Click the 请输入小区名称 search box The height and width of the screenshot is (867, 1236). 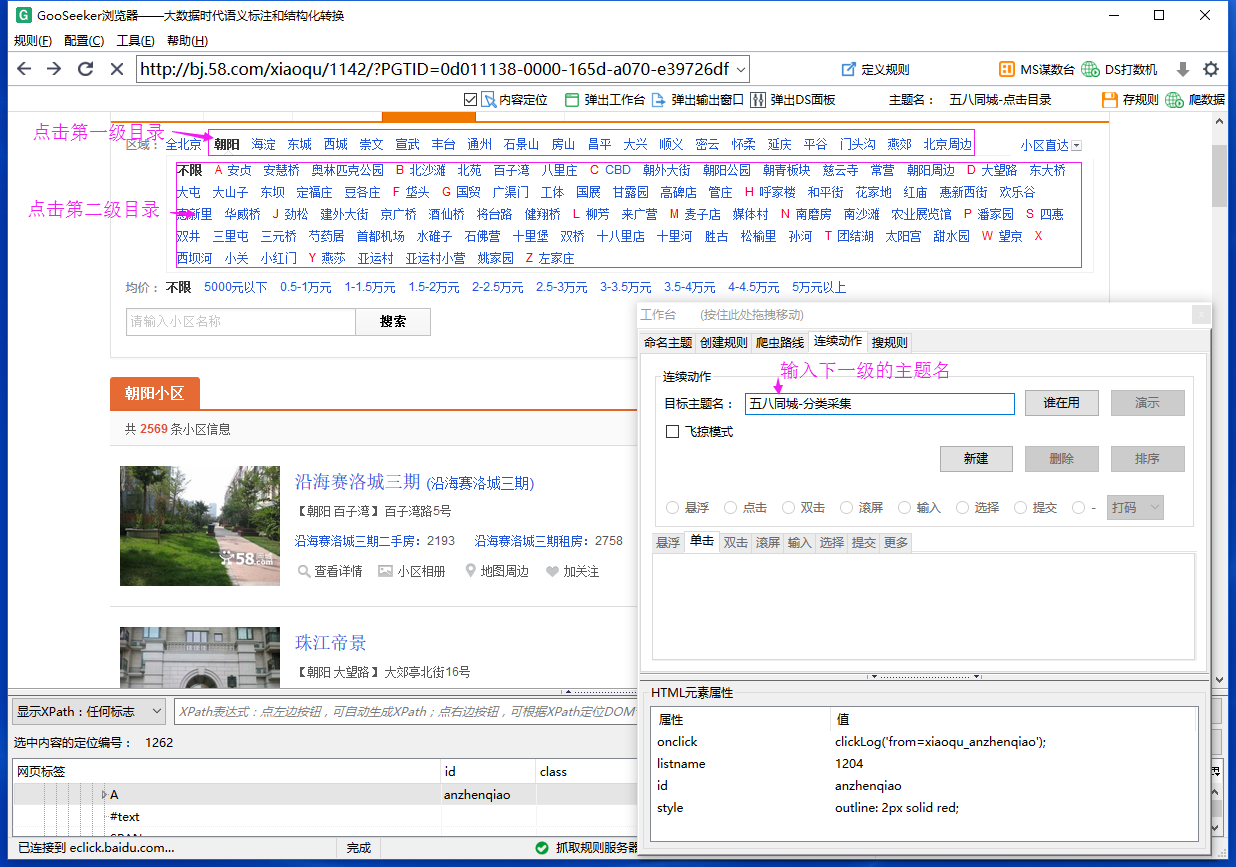(241, 322)
